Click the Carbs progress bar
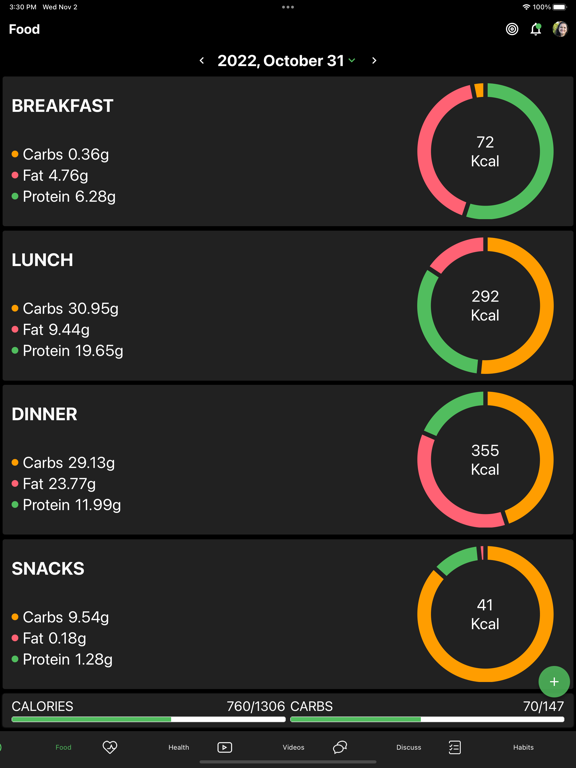 tap(427, 720)
